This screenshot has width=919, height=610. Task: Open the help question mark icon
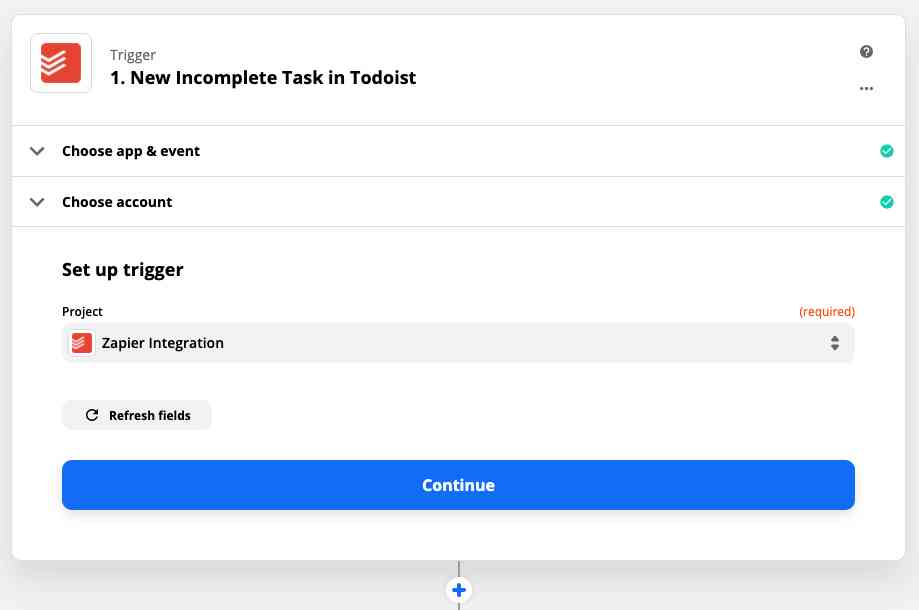pyautogui.click(x=866, y=51)
